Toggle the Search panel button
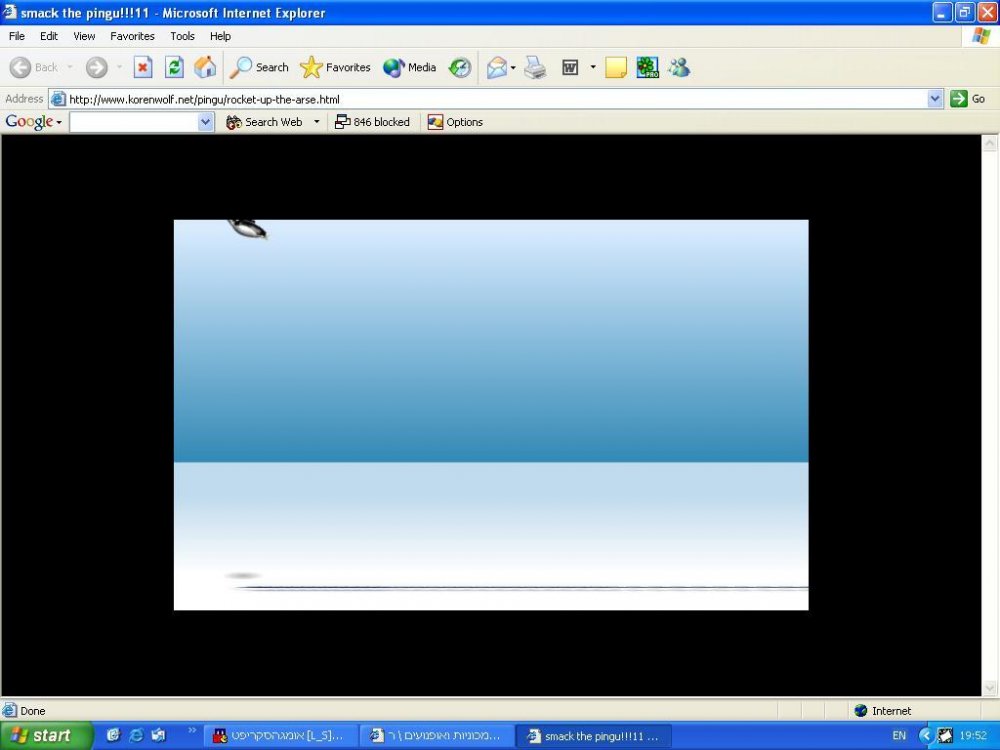 click(258, 67)
